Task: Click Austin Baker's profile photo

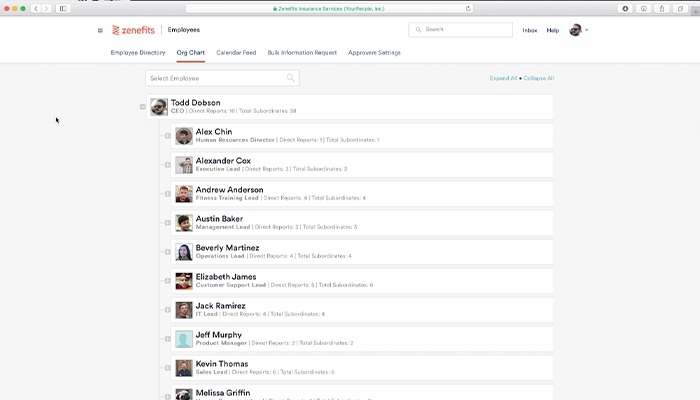Action: [x=183, y=223]
